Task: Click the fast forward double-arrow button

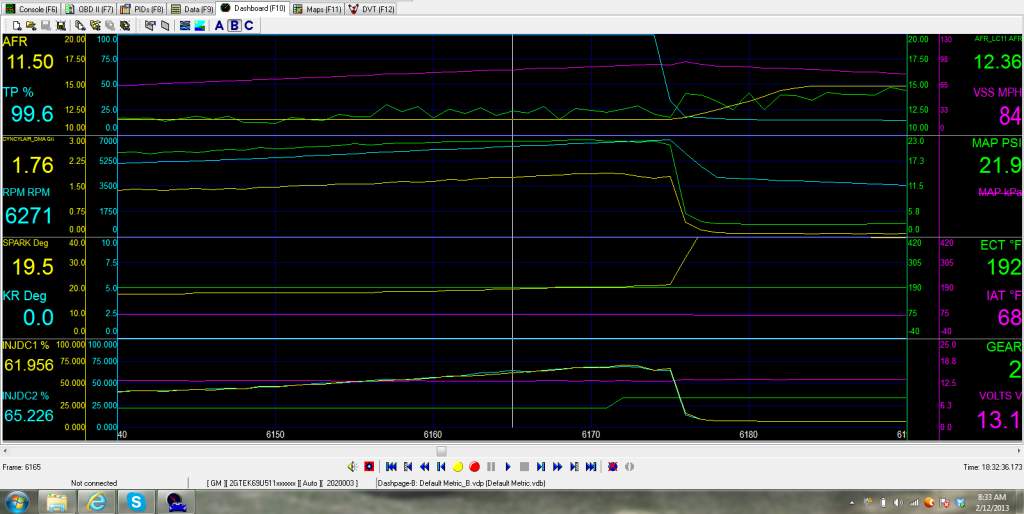Action: pos(558,466)
